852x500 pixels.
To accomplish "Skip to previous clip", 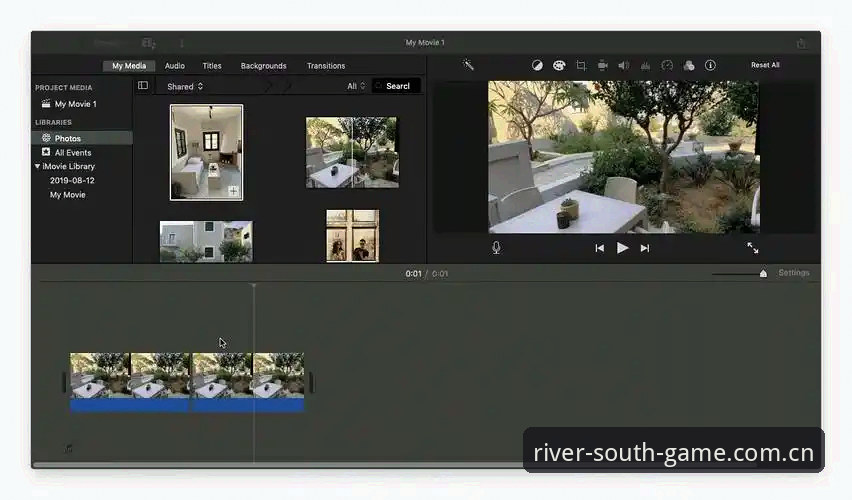I will tap(599, 248).
